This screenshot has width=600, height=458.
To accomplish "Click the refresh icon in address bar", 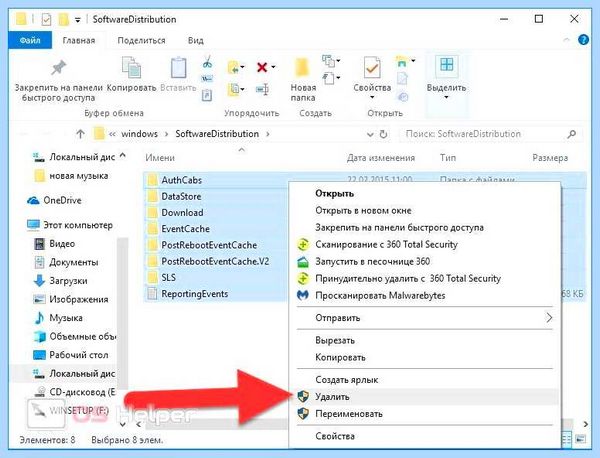I will 383,134.
